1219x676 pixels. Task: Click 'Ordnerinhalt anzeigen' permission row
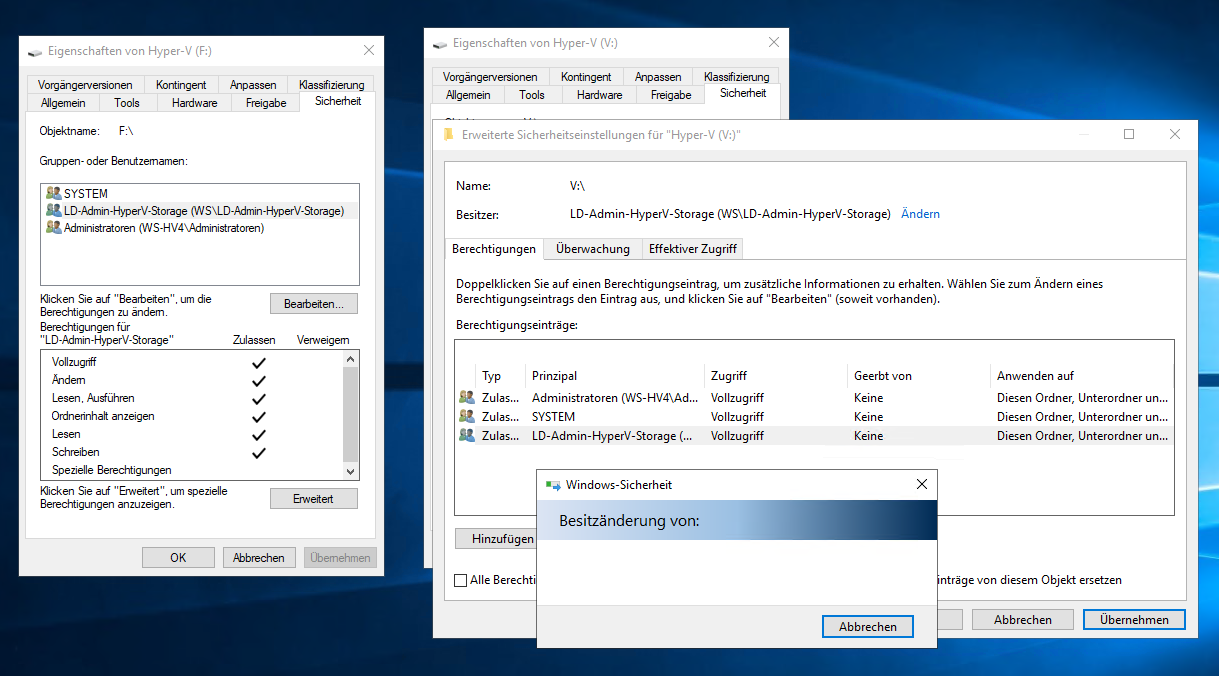(x=192, y=416)
